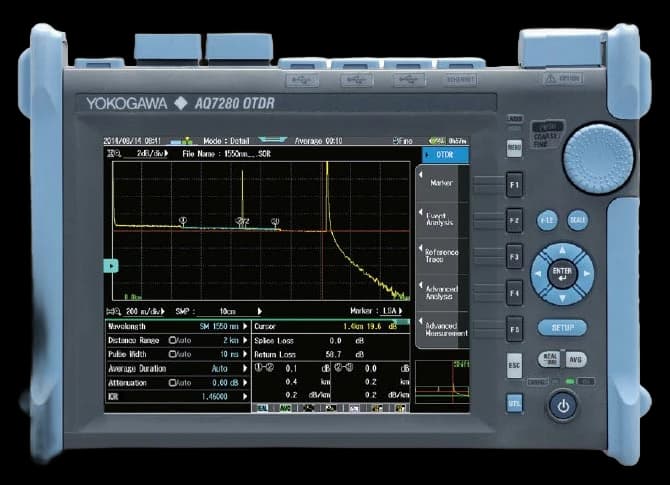Open the Event Analysis soft menu

440,219
